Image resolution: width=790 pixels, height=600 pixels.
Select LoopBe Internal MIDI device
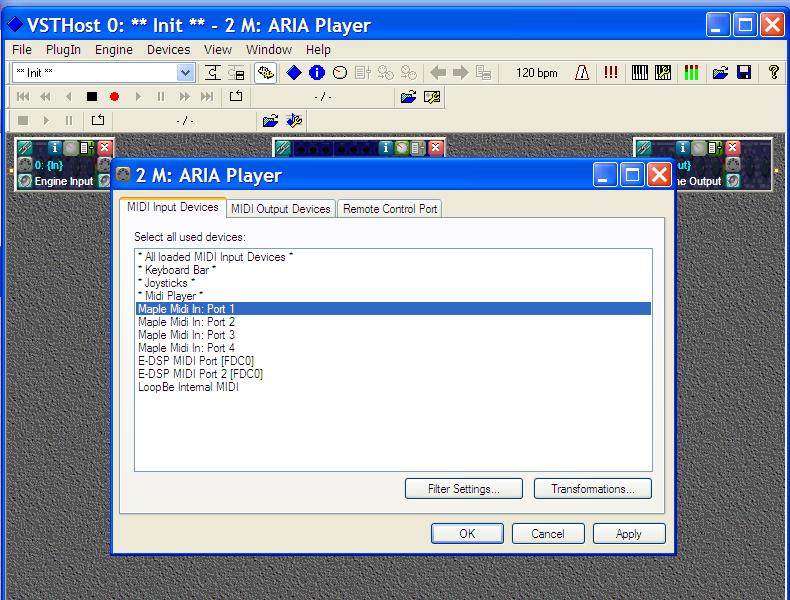pos(393,387)
